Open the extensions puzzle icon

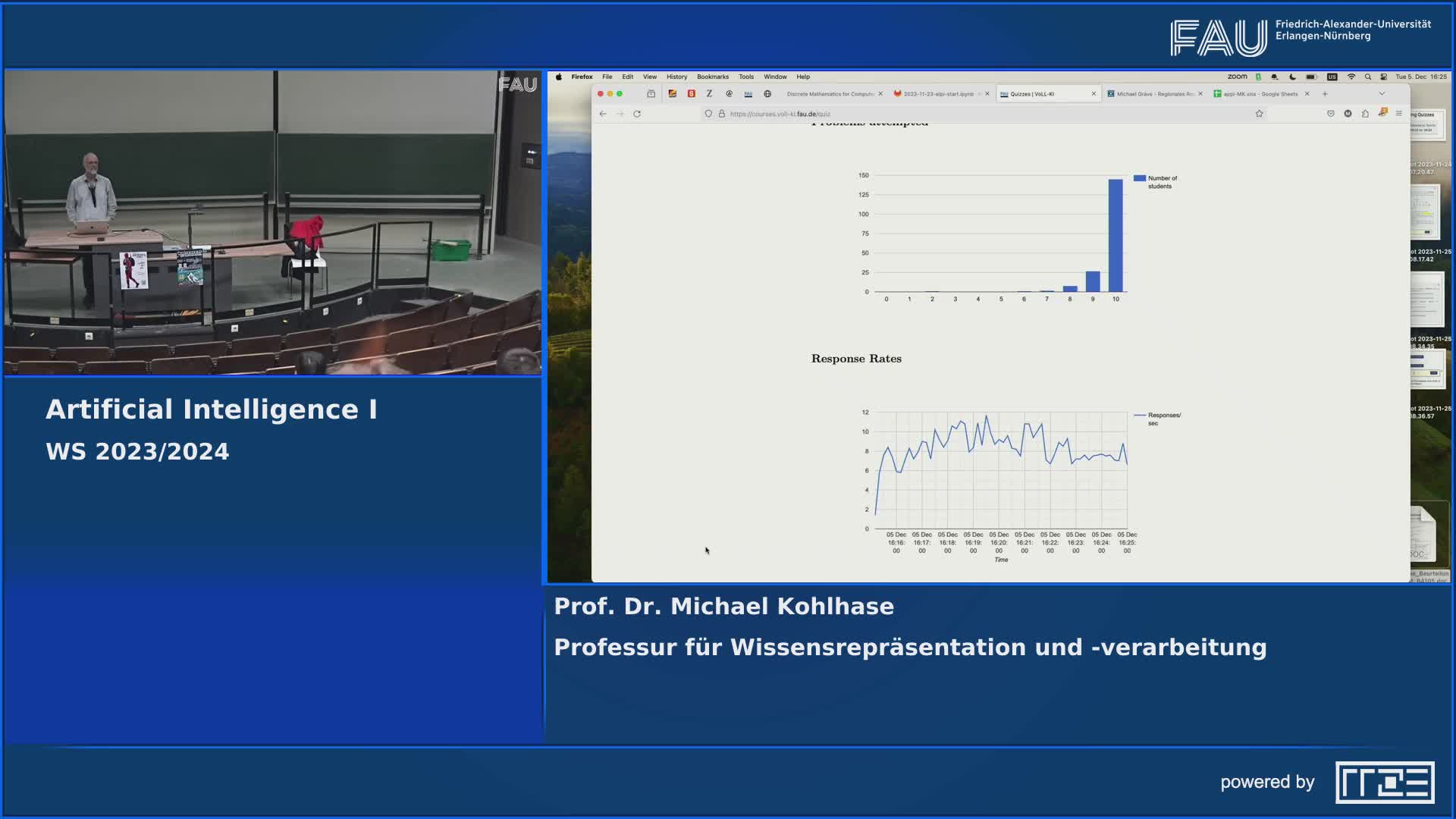(x=1365, y=114)
